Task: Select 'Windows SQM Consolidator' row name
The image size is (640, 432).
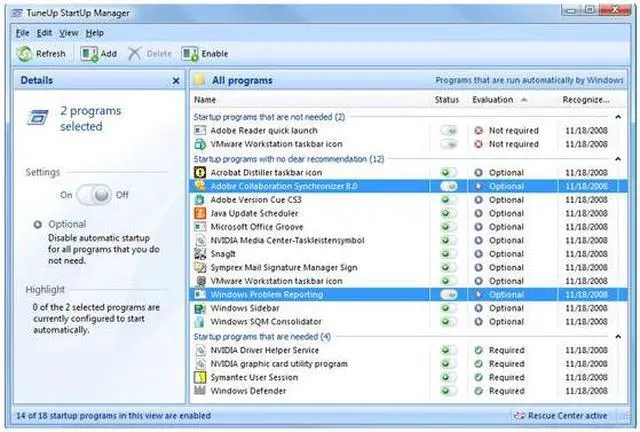Action: pyautogui.click(x=266, y=322)
